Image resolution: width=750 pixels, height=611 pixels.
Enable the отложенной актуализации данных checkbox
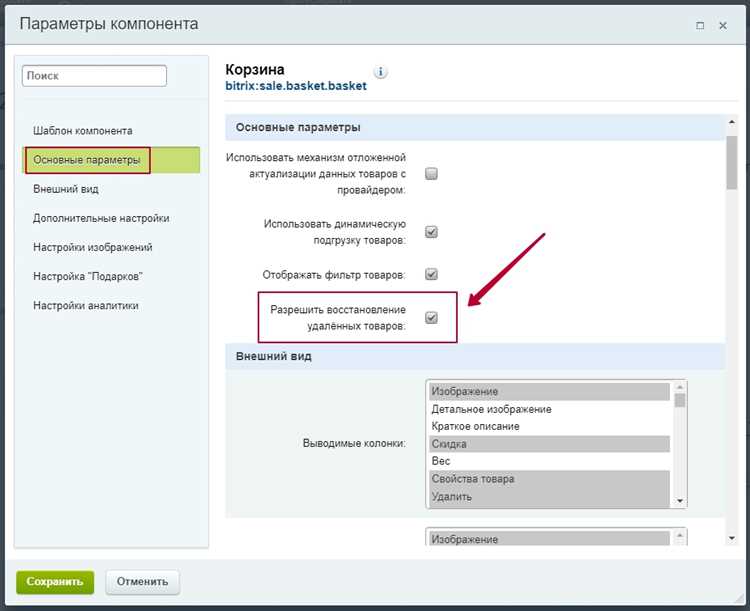click(431, 173)
